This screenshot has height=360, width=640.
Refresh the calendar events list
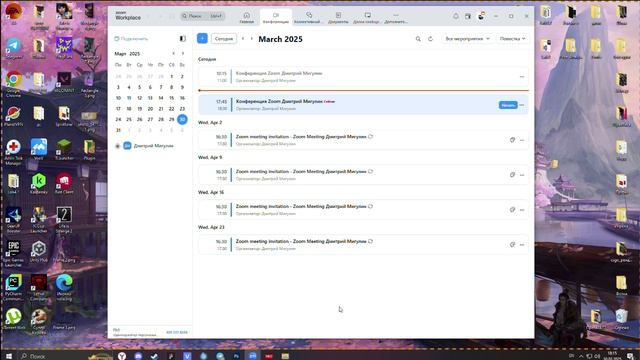coord(430,39)
